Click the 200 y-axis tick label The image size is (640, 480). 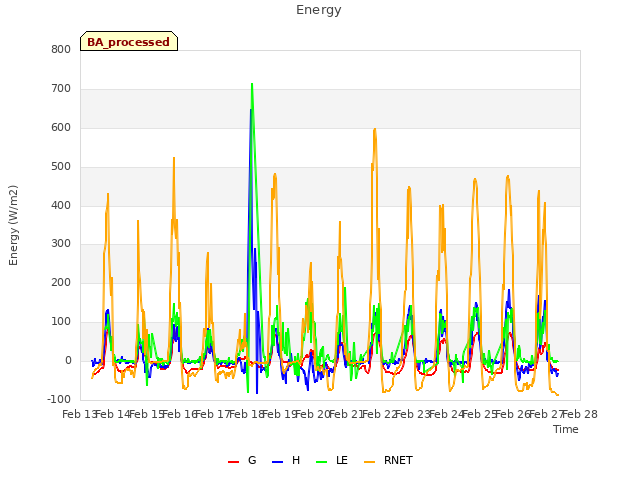tap(61, 282)
